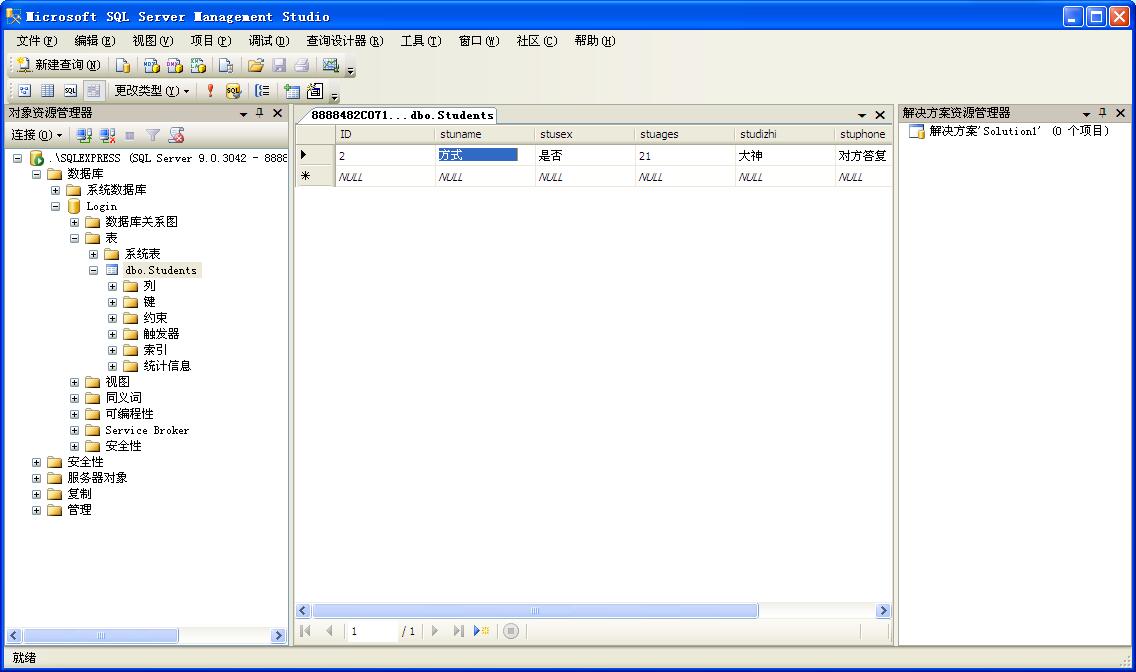Viewport: 1136px width, 672px height.
Task: Click the server icon beside .\SQLEXPRESS
Action: pyautogui.click(x=36, y=158)
